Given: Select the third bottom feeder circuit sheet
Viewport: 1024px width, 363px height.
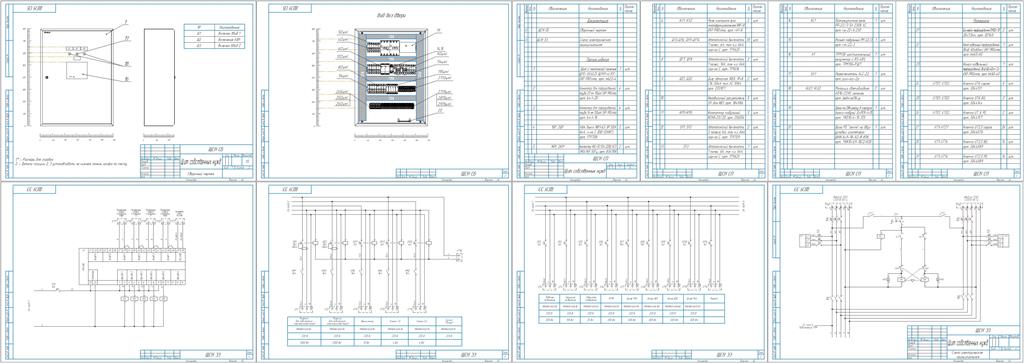Looking at the screenshot, I should 641,272.
